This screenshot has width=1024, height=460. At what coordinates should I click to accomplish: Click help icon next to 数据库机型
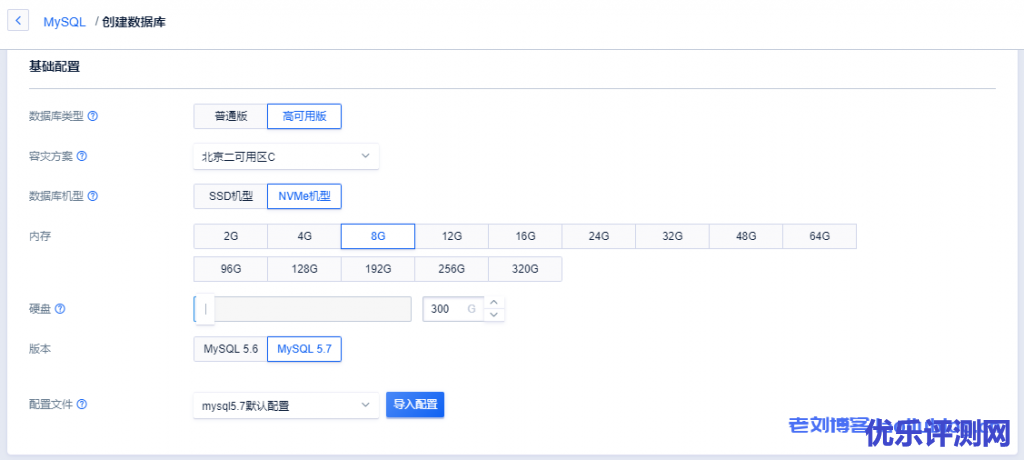click(x=93, y=196)
